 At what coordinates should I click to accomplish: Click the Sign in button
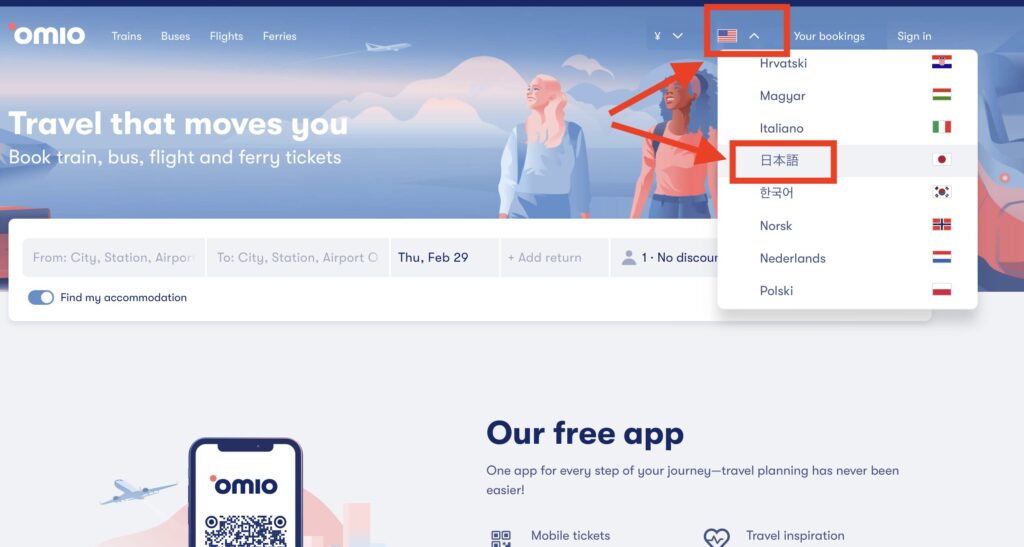pos(914,36)
